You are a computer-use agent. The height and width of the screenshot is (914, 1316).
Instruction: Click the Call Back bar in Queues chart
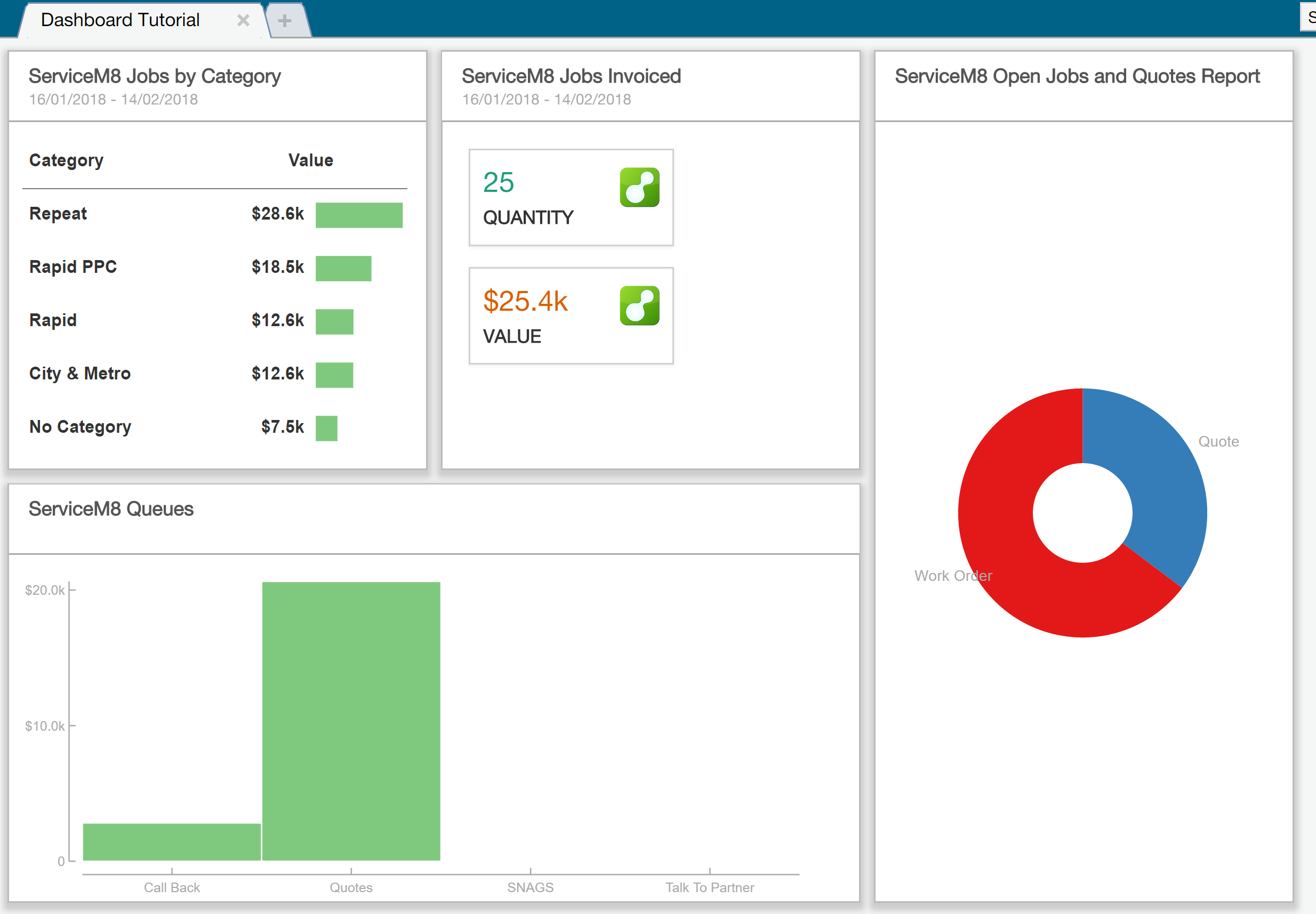click(171, 842)
